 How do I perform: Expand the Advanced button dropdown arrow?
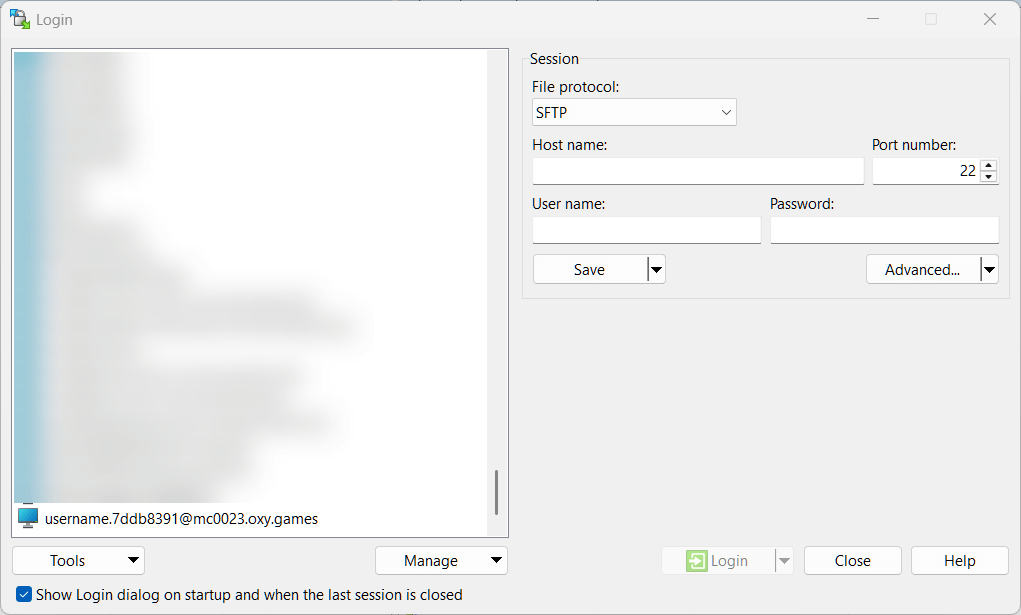pyautogui.click(x=988, y=269)
